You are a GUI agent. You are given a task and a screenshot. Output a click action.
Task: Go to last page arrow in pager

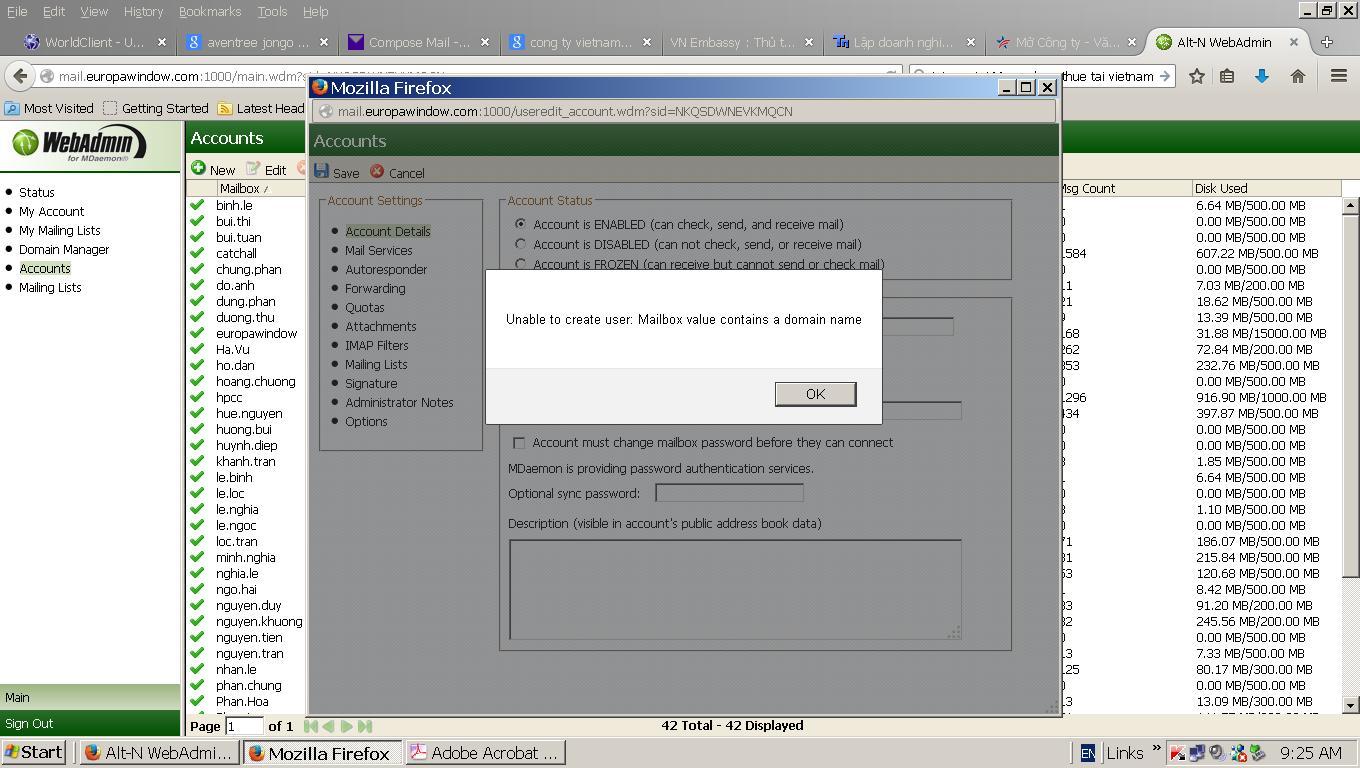click(365, 726)
